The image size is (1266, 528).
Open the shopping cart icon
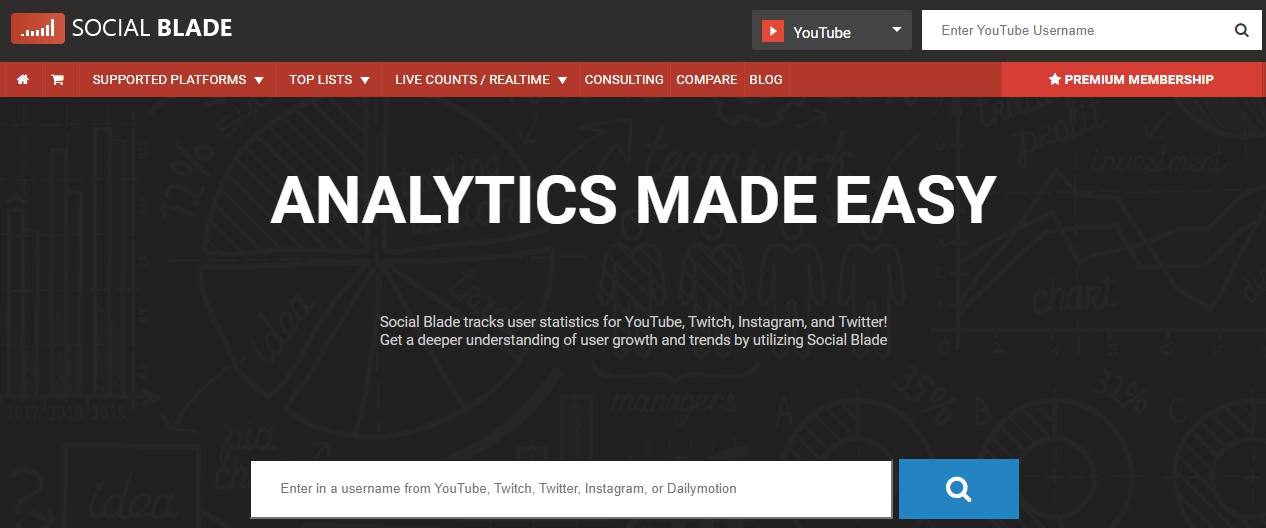pyautogui.click(x=57, y=80)
